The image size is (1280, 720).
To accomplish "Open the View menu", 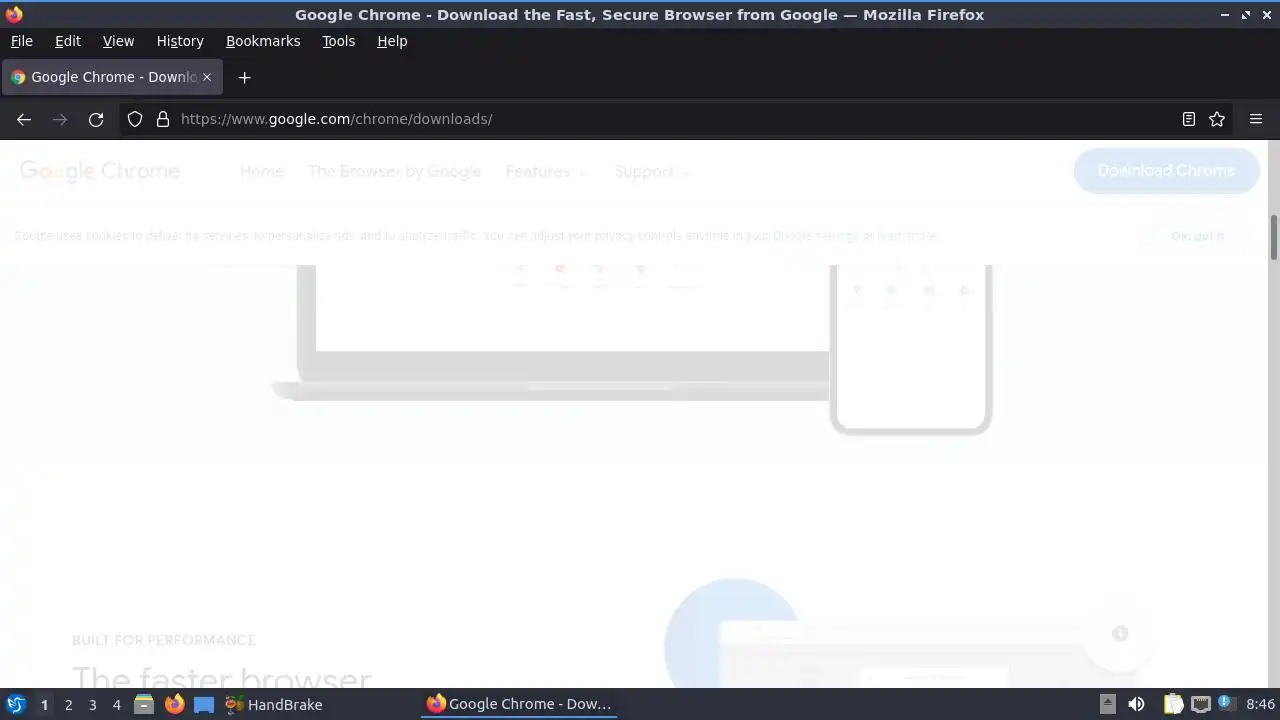I will click(118, 41).
